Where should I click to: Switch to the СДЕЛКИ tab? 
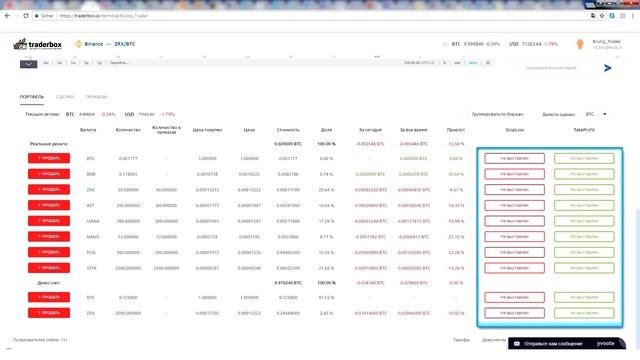click(x=65, y=97)
